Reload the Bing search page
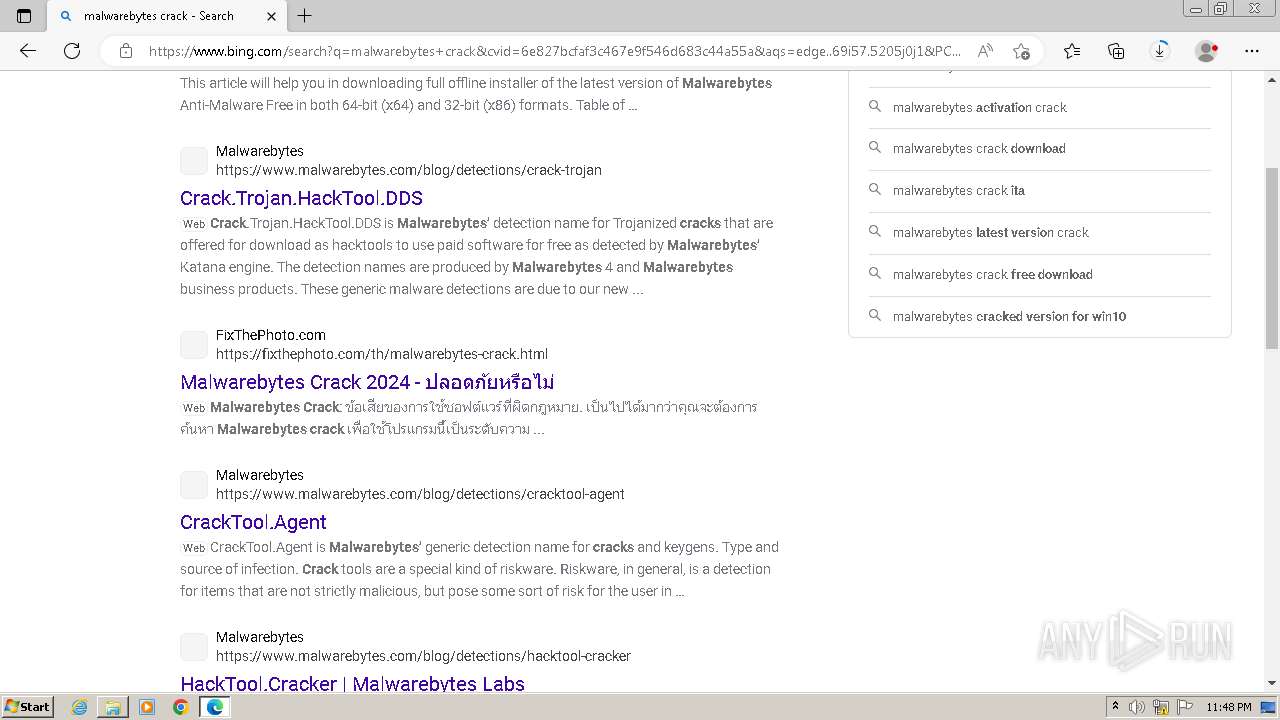The image size is (1280, 720). click(72, 51)
